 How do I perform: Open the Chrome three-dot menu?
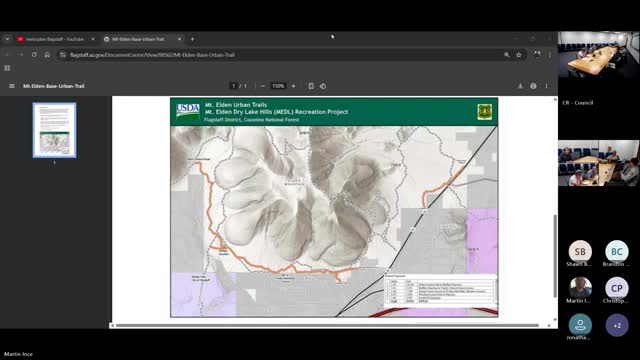(x=550, y=55)
